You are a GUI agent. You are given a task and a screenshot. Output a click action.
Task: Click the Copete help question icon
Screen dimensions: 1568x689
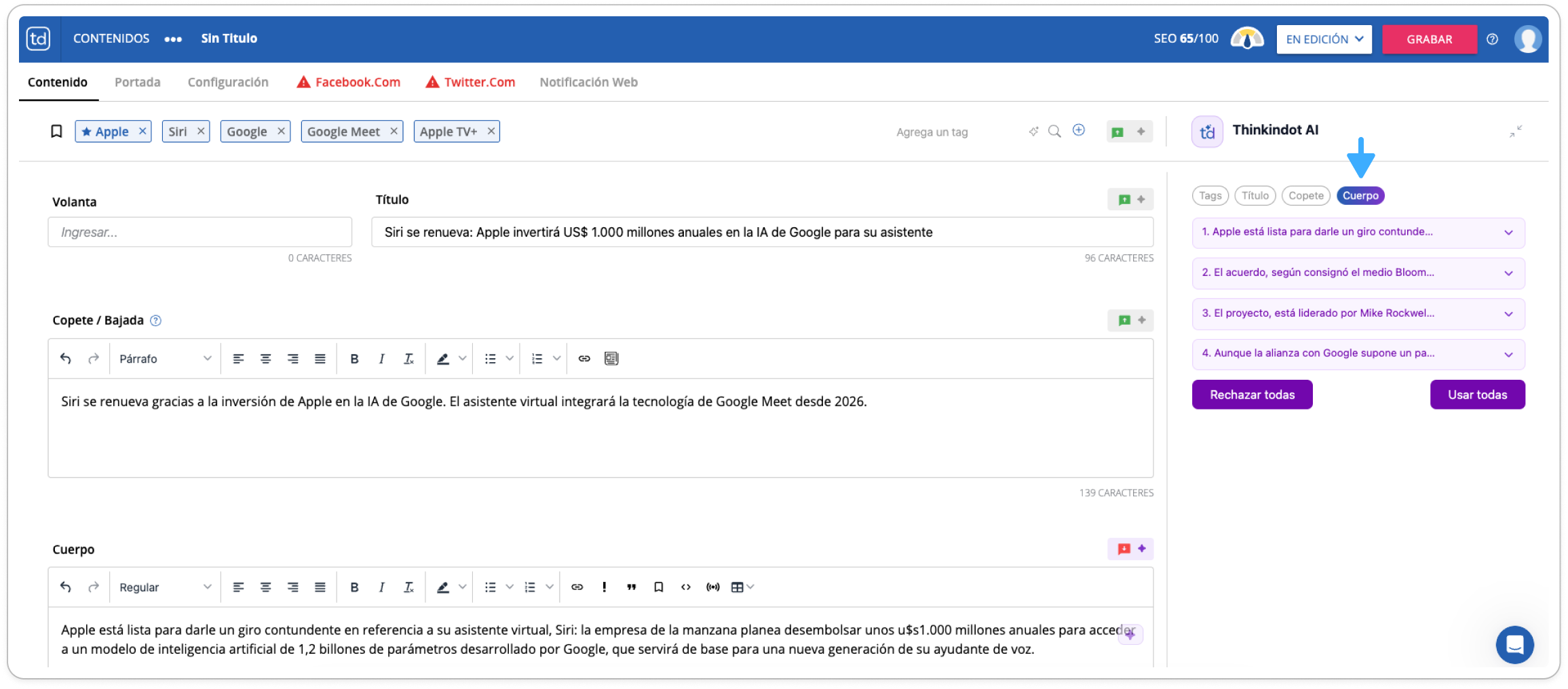coord(155,321)
